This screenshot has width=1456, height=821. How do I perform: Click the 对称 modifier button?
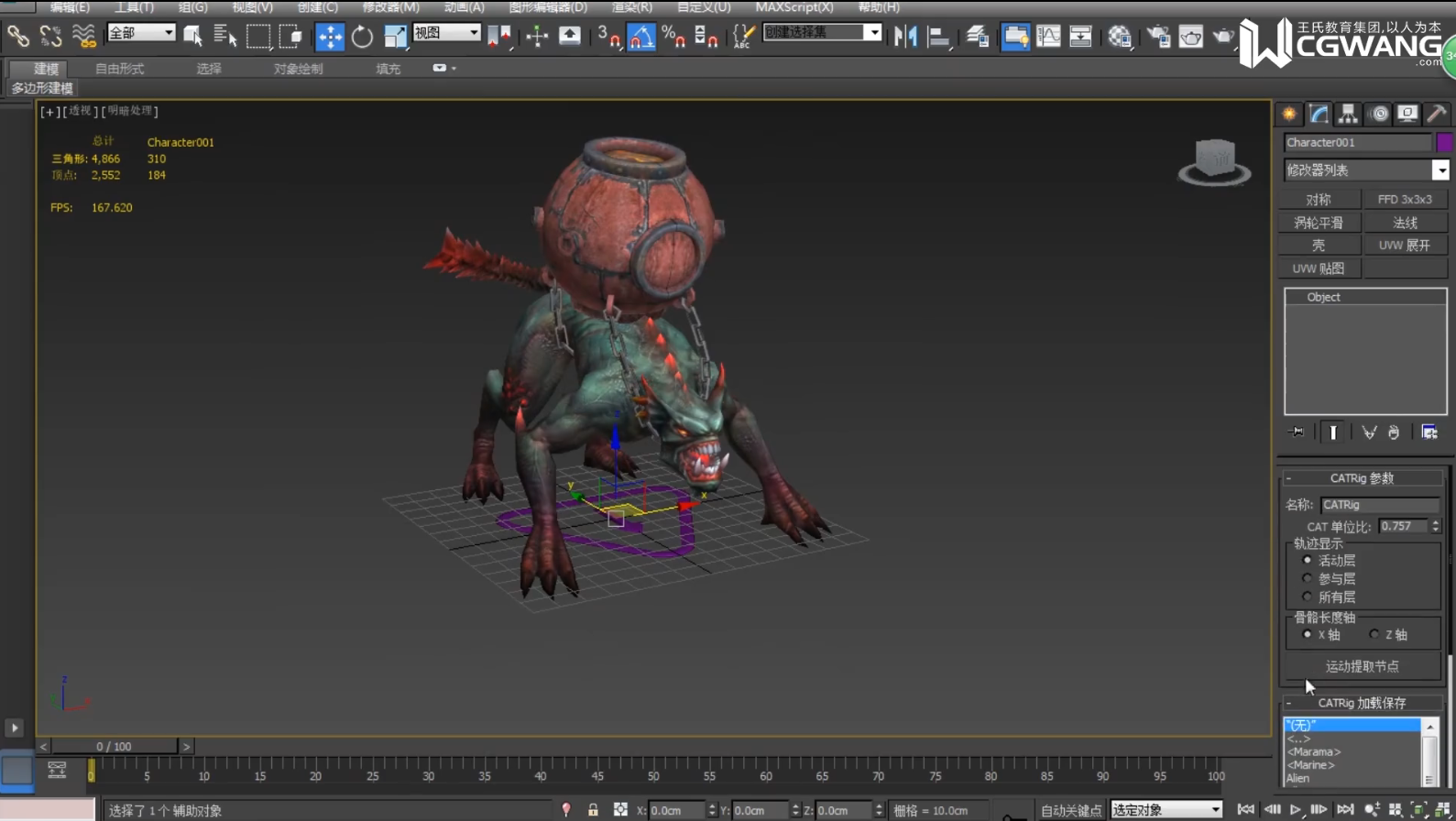[x=1319, y=199]
